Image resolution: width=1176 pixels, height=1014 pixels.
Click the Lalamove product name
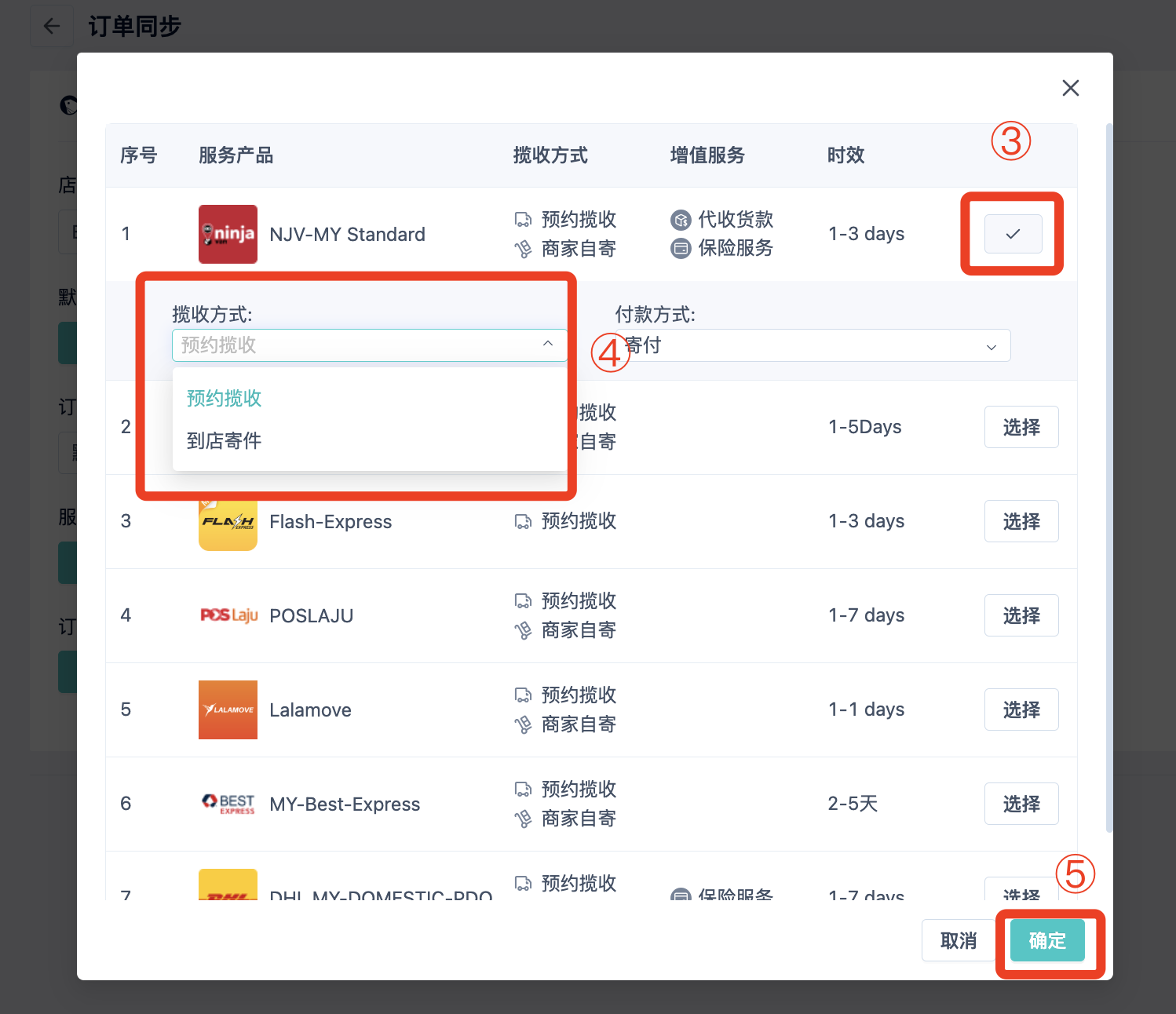(310, 710)
